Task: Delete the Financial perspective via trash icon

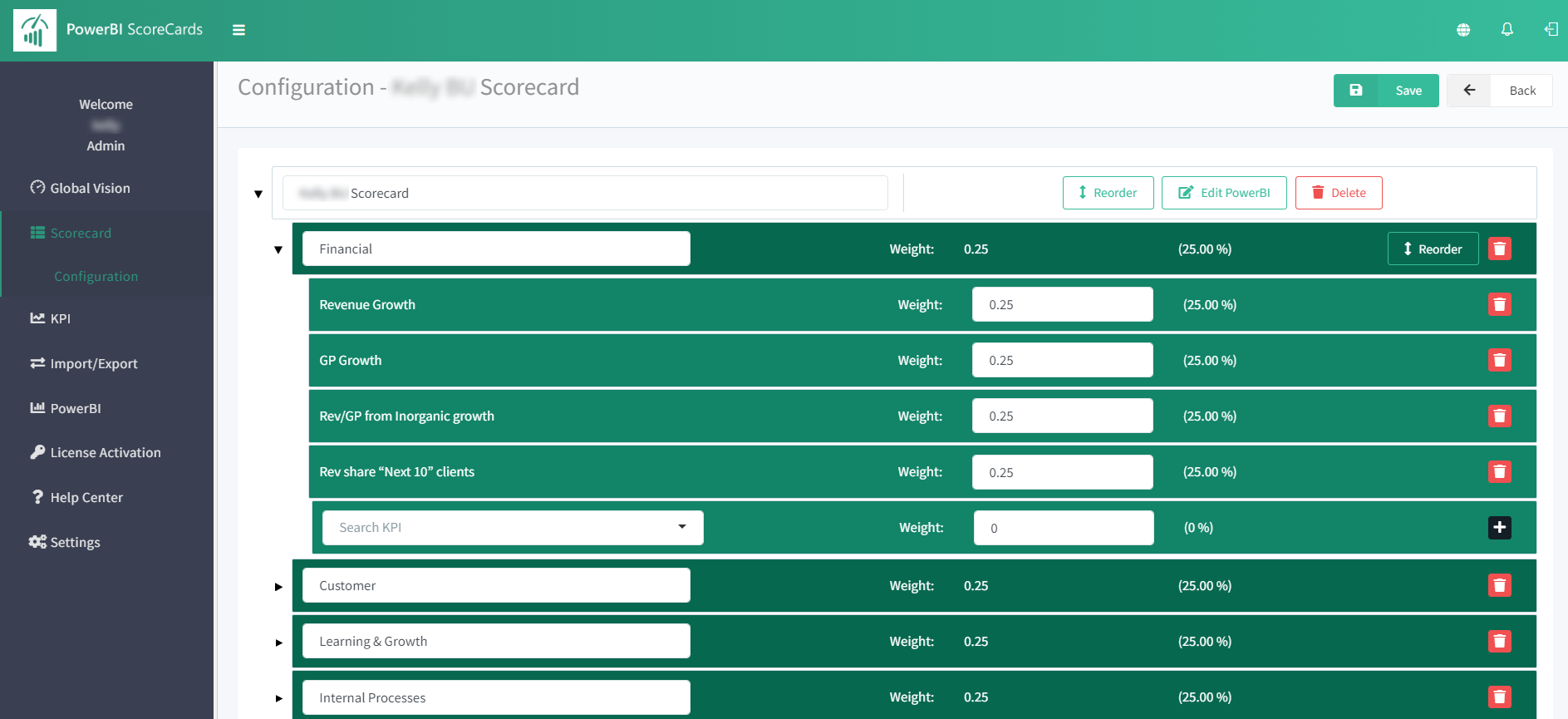Action: click(x=1499, y=249)
